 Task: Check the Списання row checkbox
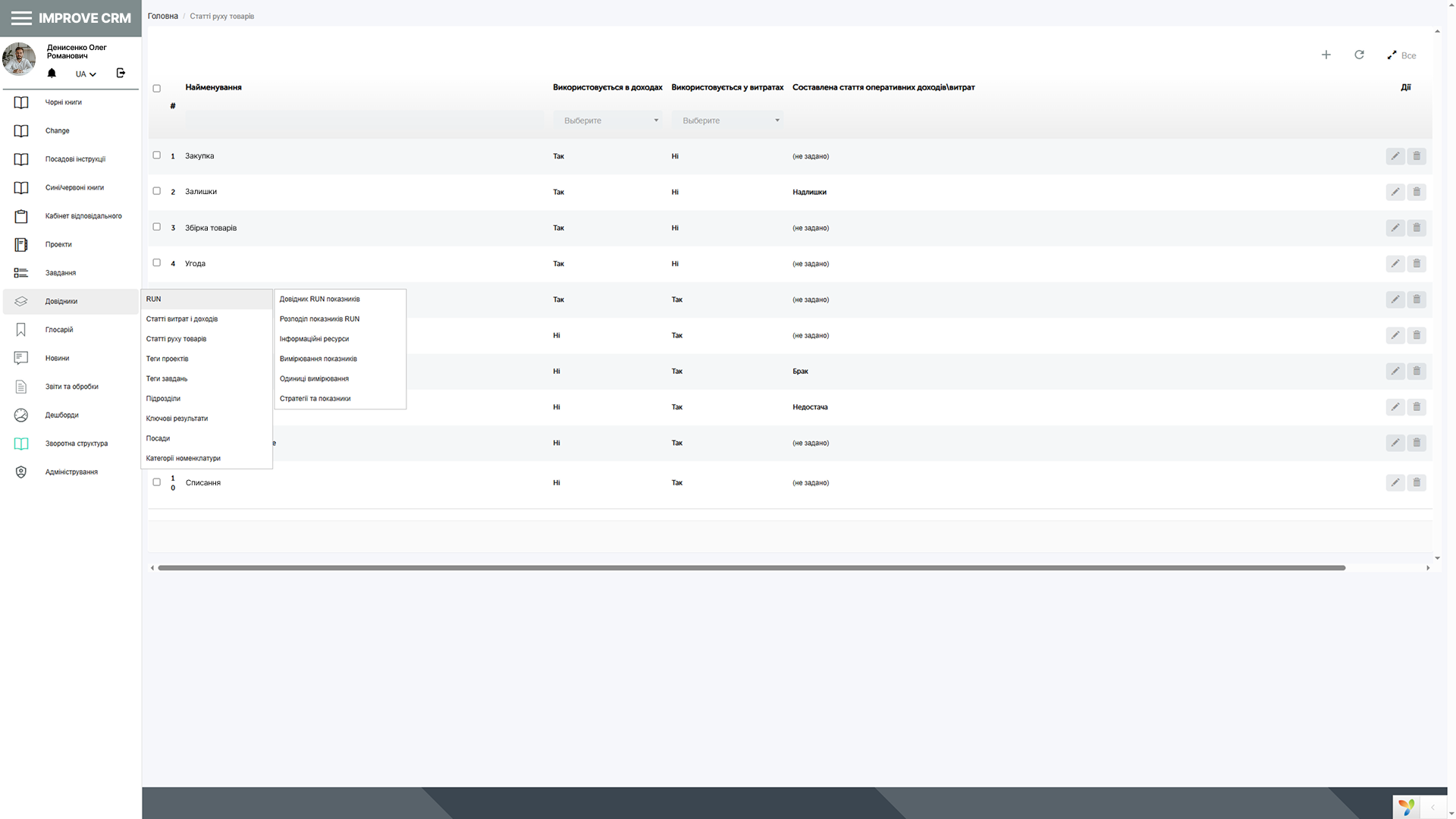(x=157, y=482)
